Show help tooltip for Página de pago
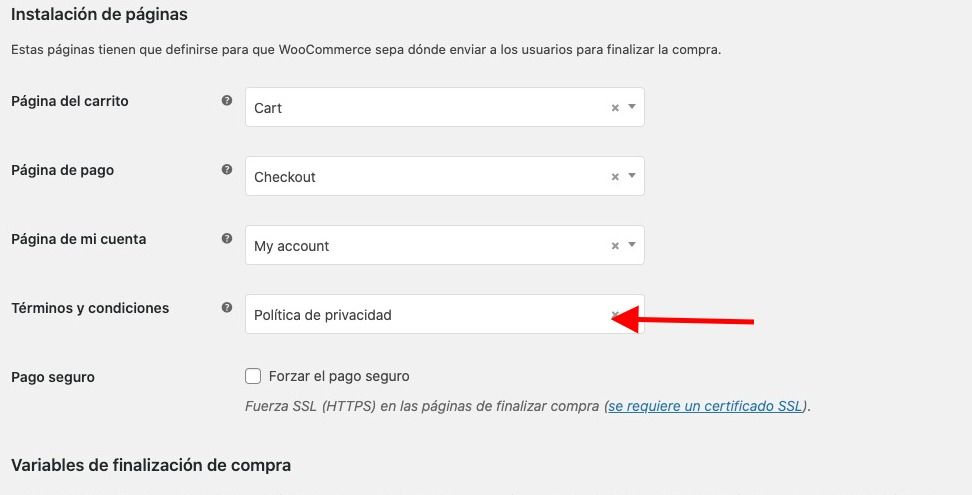This screenshot has width=972, height=495. pyautogui.click(x=227, y=169)
